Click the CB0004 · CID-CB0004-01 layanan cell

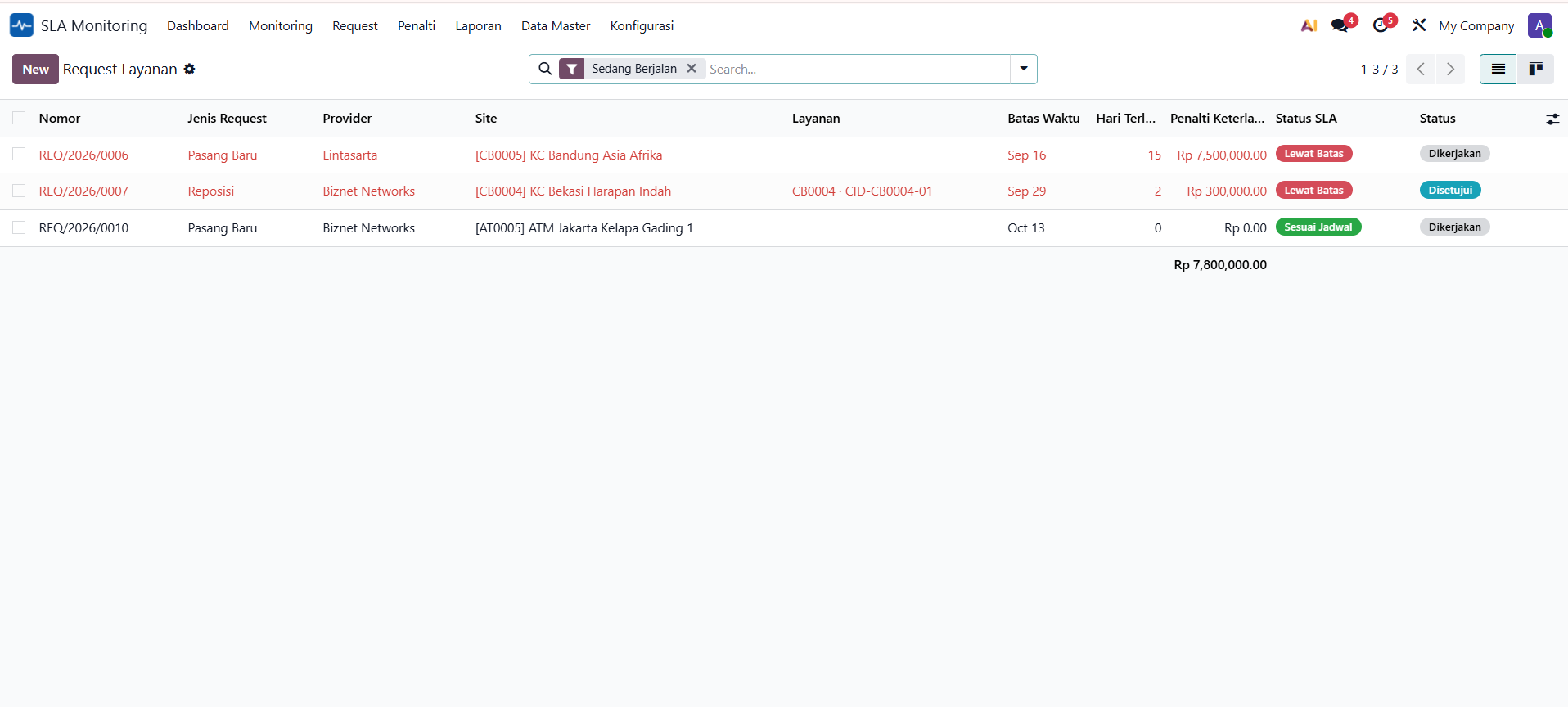coord(862,191)
